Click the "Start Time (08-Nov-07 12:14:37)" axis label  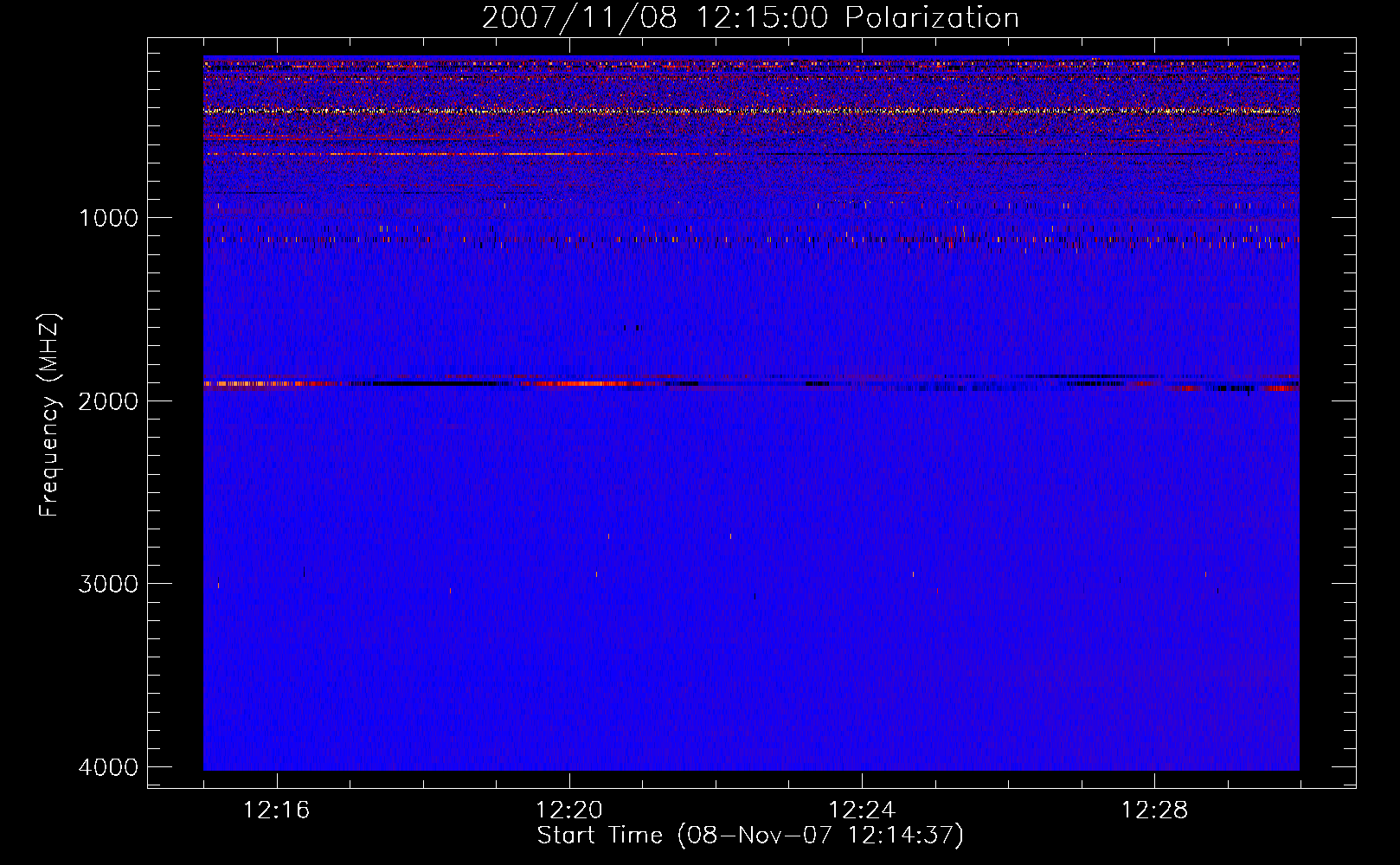pyautogui.click(x=750, y=836)
